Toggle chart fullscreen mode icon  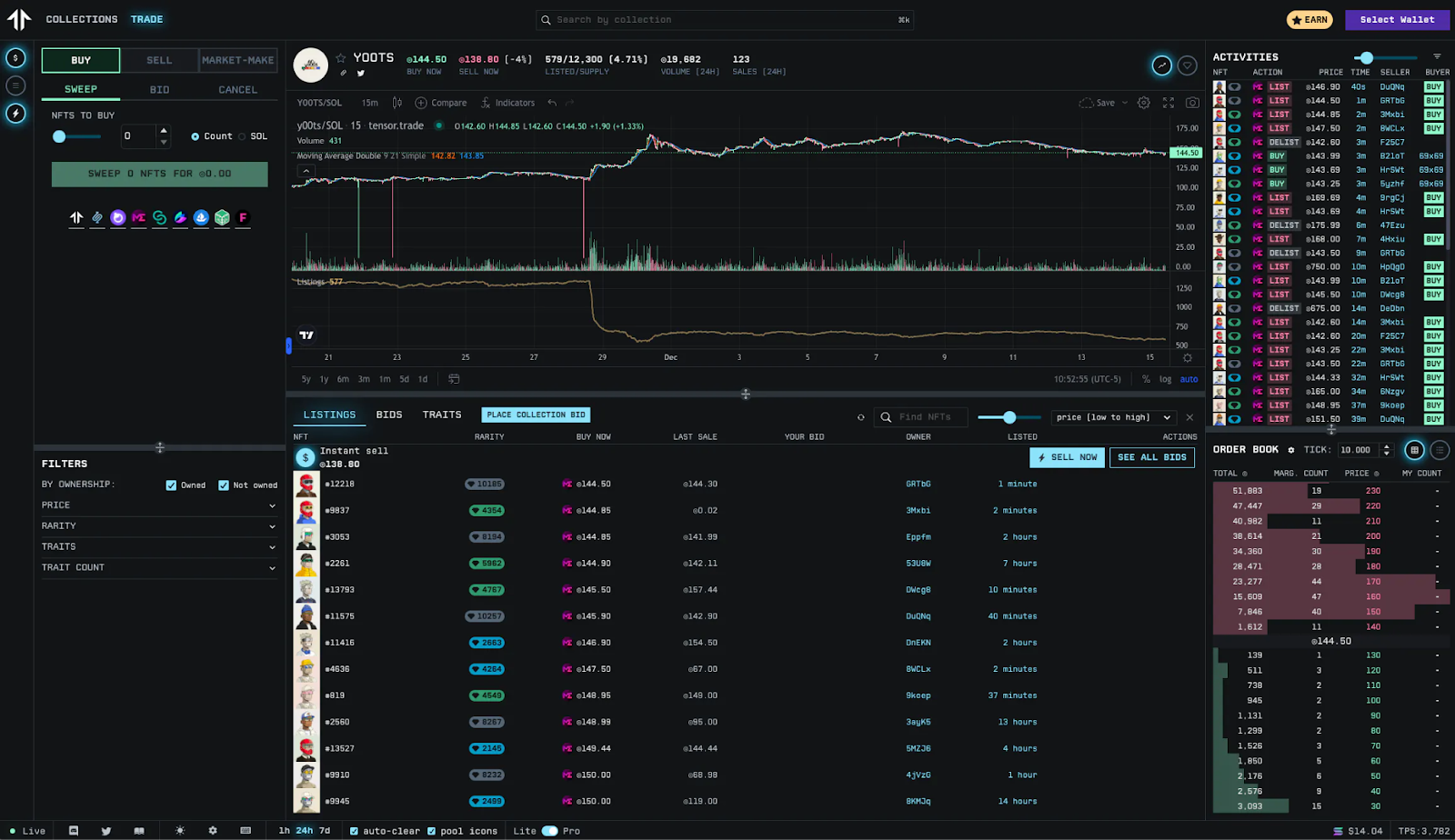1169,103
